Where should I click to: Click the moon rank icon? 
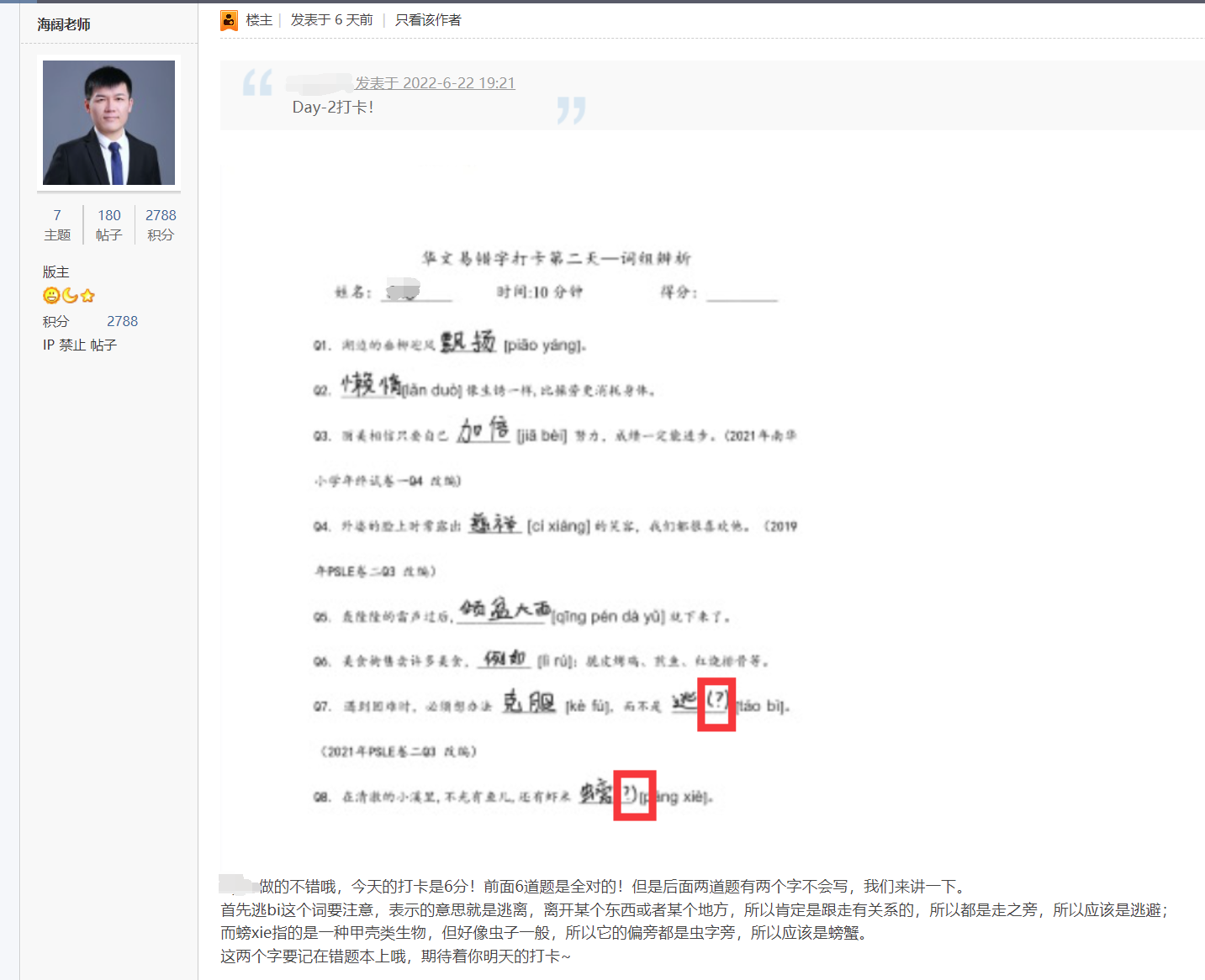click(x=70, y=296)
